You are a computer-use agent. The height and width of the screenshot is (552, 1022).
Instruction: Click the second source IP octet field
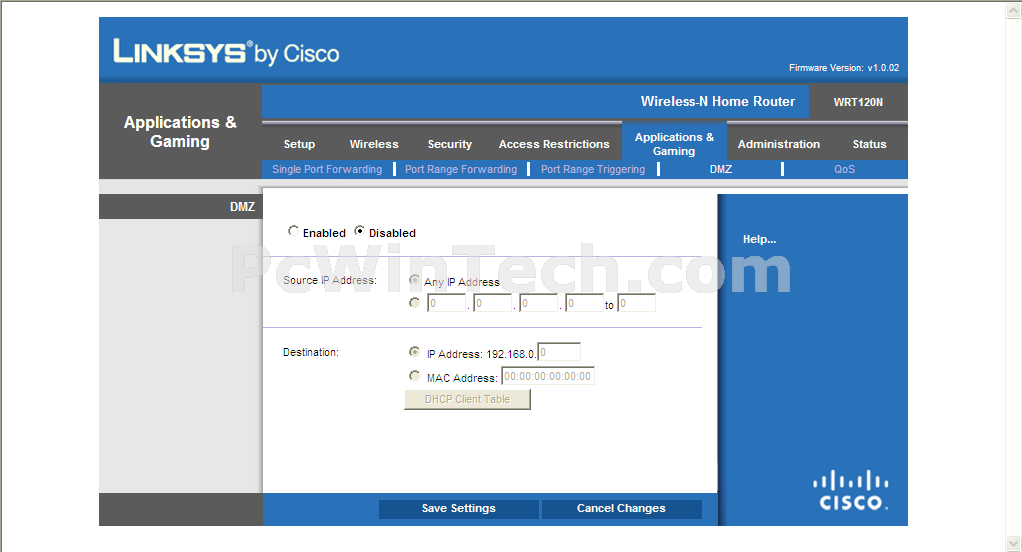tap(493, 303)
